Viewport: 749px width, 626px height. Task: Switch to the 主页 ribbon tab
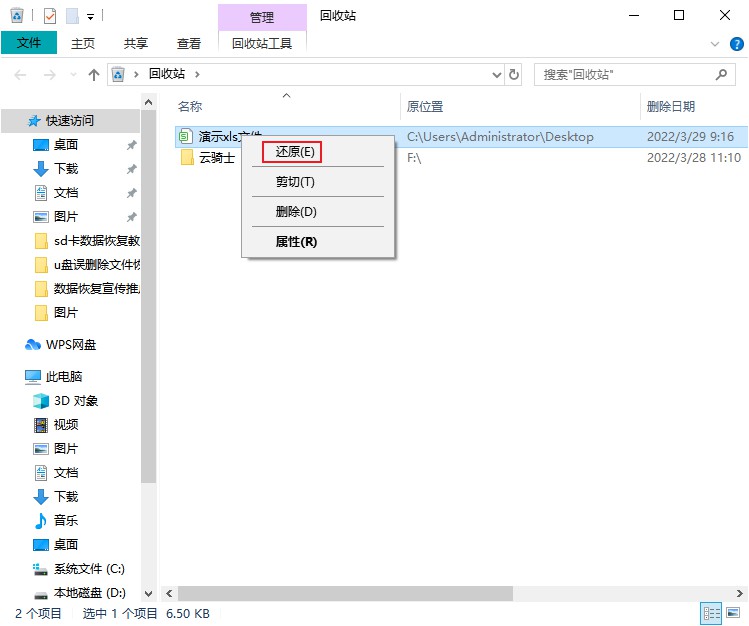83,43
